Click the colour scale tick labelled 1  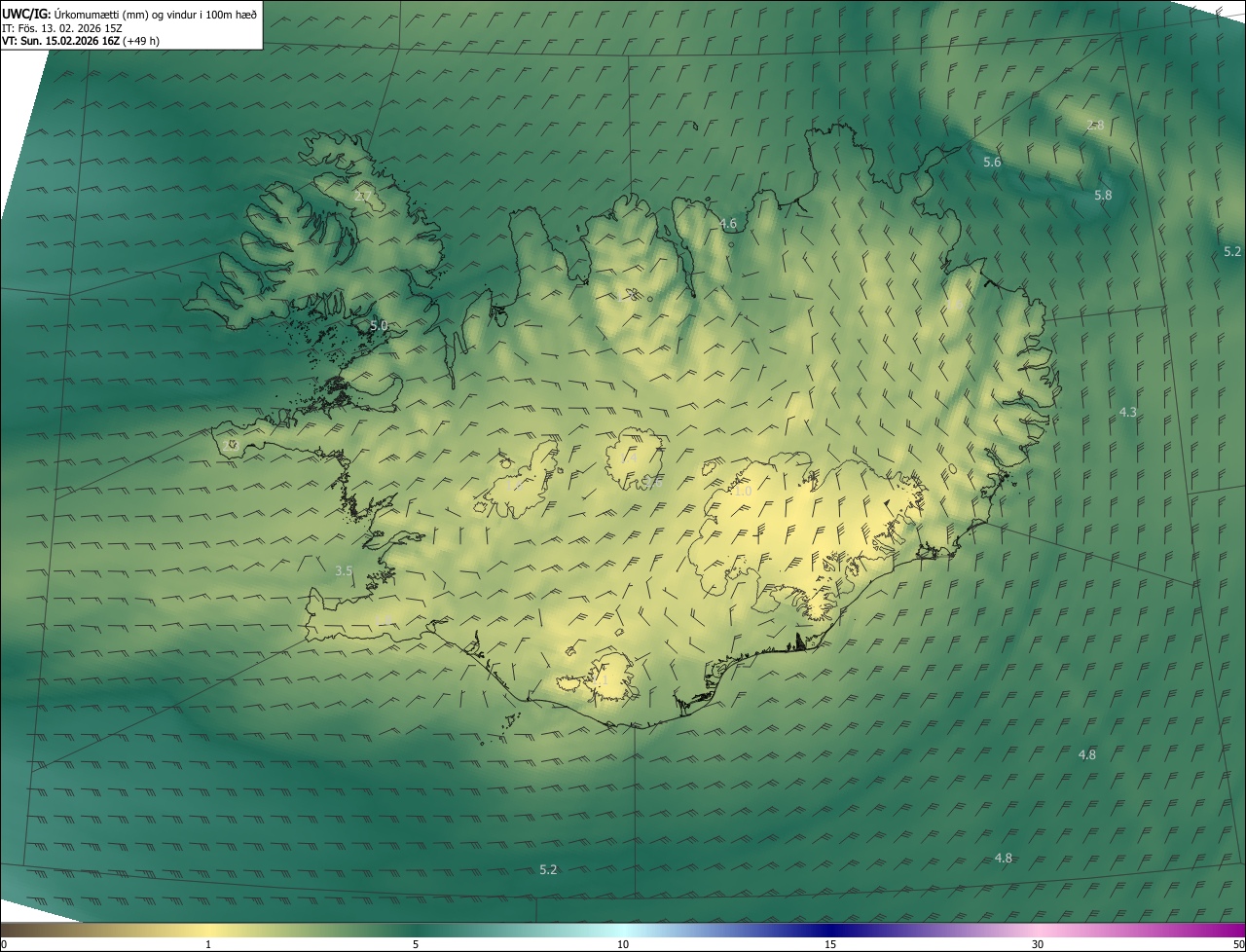[x=208, y=944]
